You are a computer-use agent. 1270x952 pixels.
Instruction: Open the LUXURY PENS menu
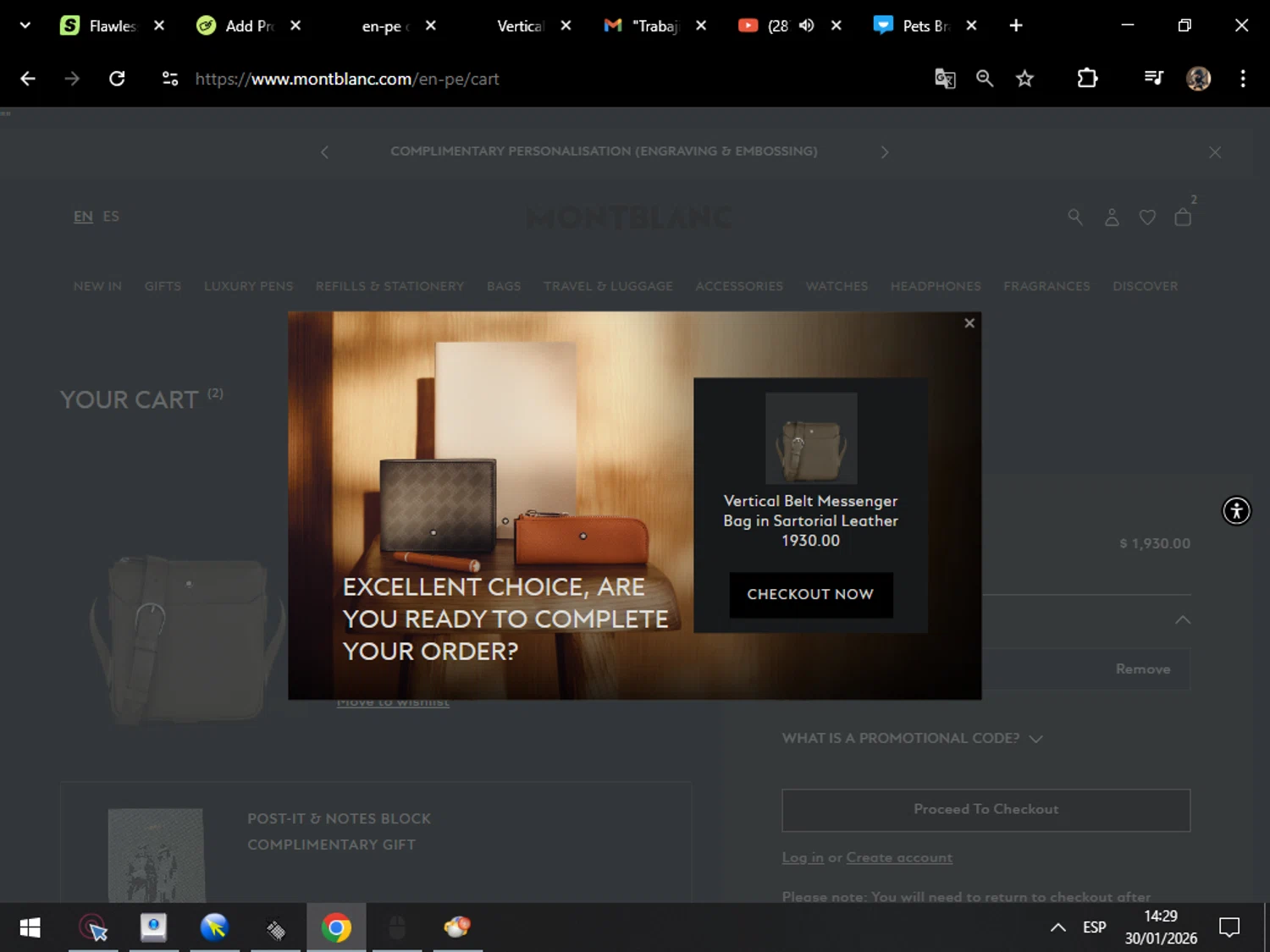coord(248,286)
